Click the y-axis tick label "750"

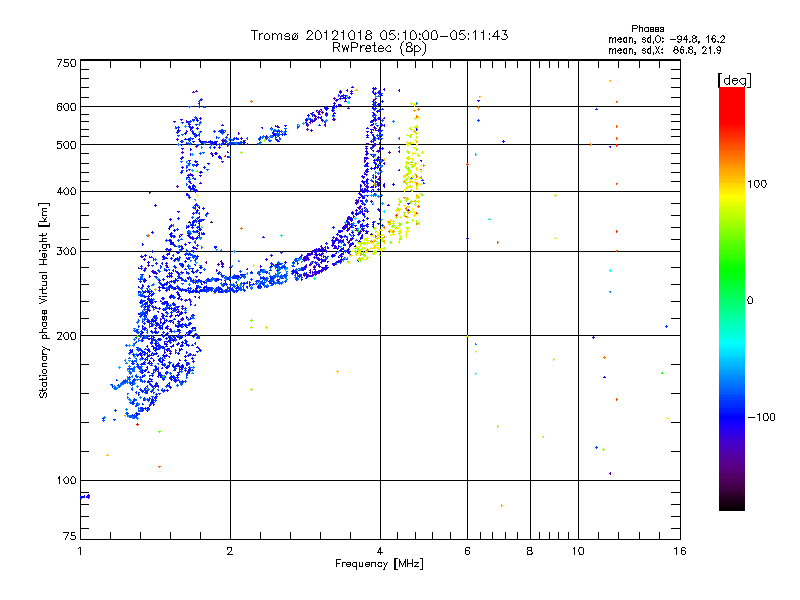pos(67,63)
